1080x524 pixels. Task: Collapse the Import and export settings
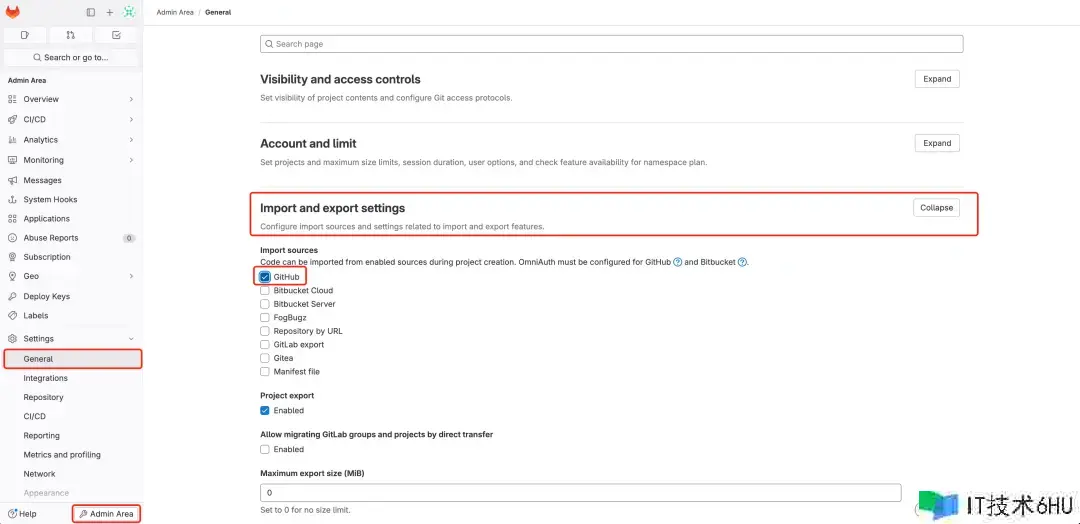pyautogui.click(x=936, y=208)
